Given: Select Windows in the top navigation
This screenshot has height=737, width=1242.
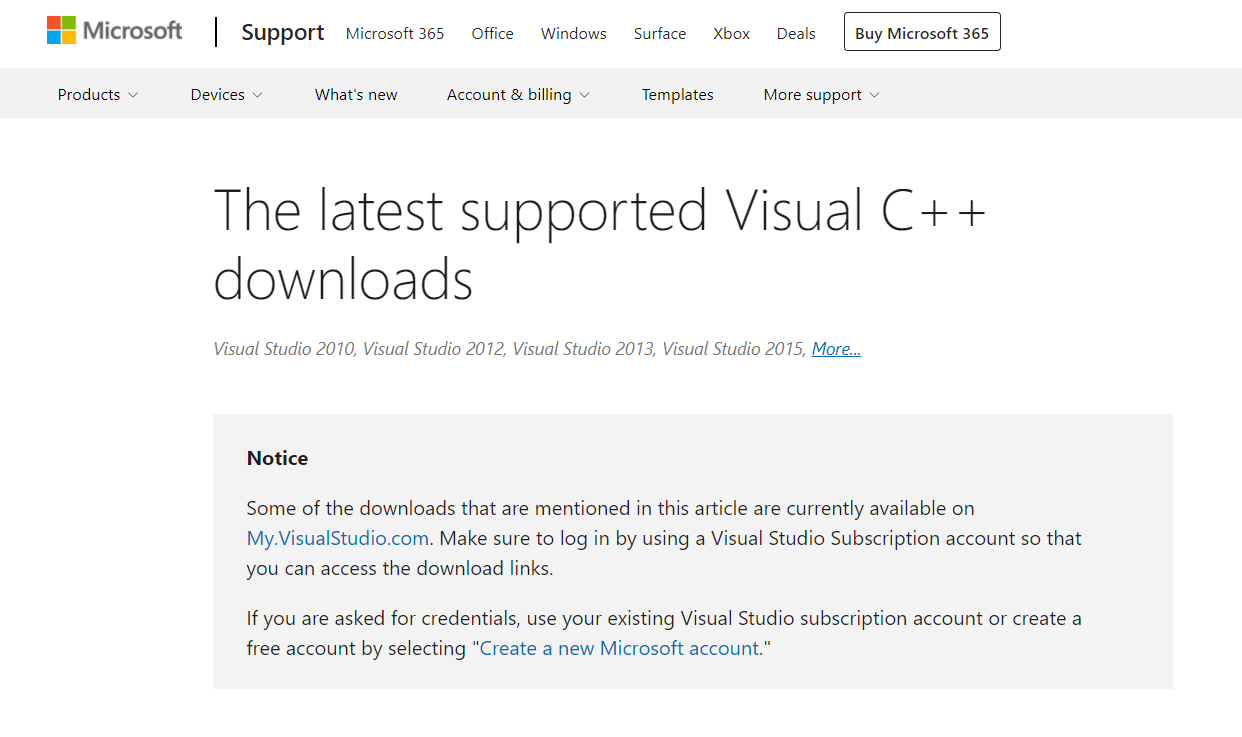Looking at the screenshot, I should coord(574,33).
